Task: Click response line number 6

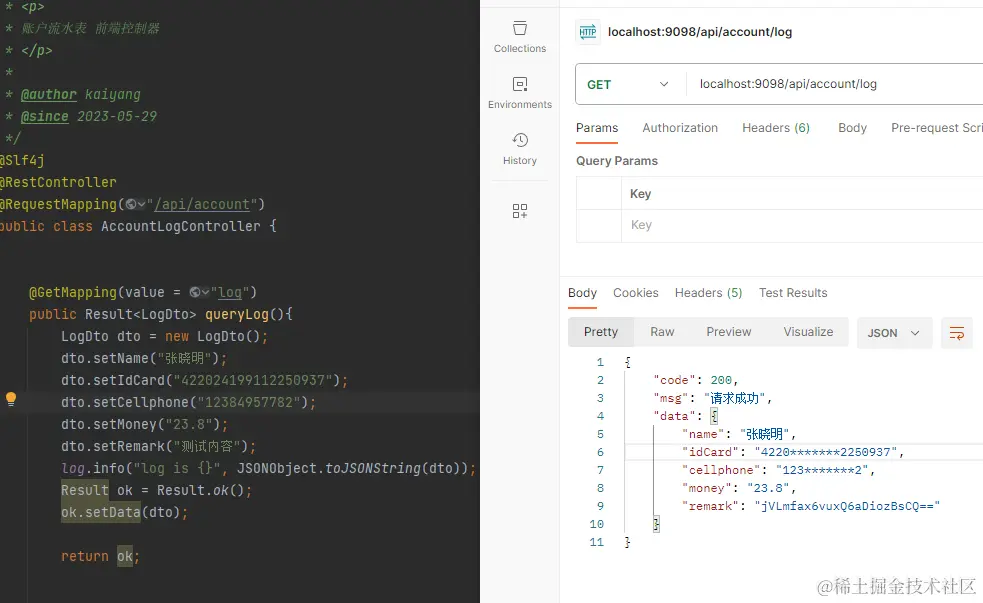Action: 600,452
